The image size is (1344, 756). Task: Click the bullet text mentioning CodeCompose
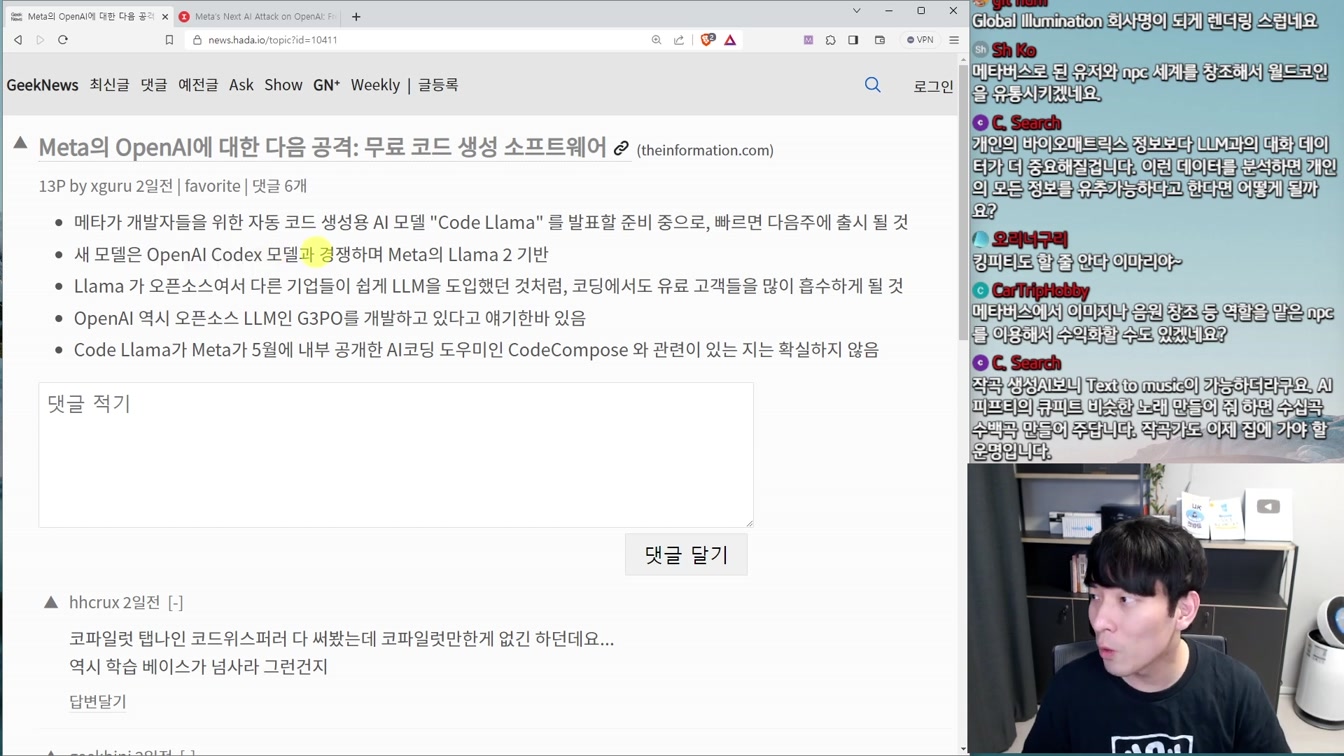476,350
